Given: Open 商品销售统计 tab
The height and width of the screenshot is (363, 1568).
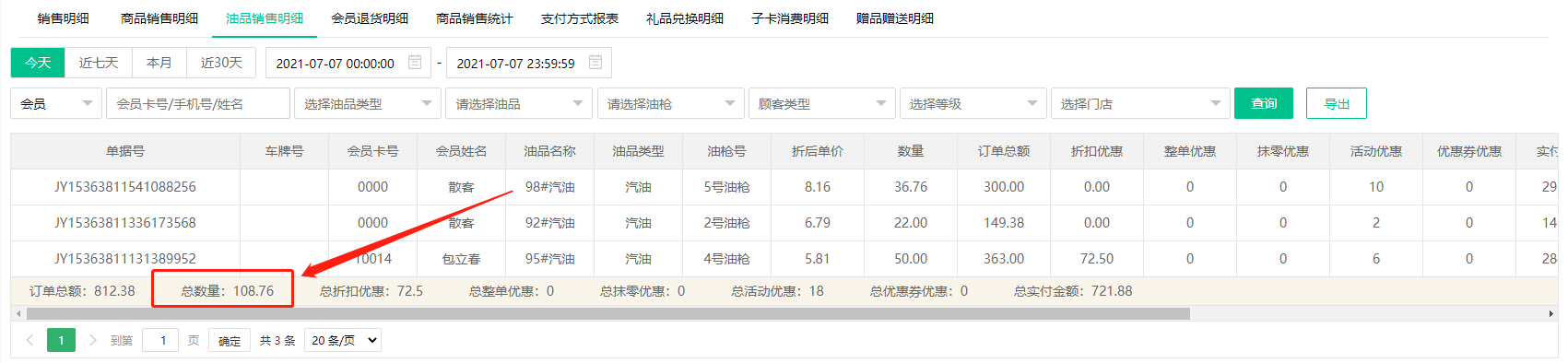Looking at the screenshot, I should 475,18.
